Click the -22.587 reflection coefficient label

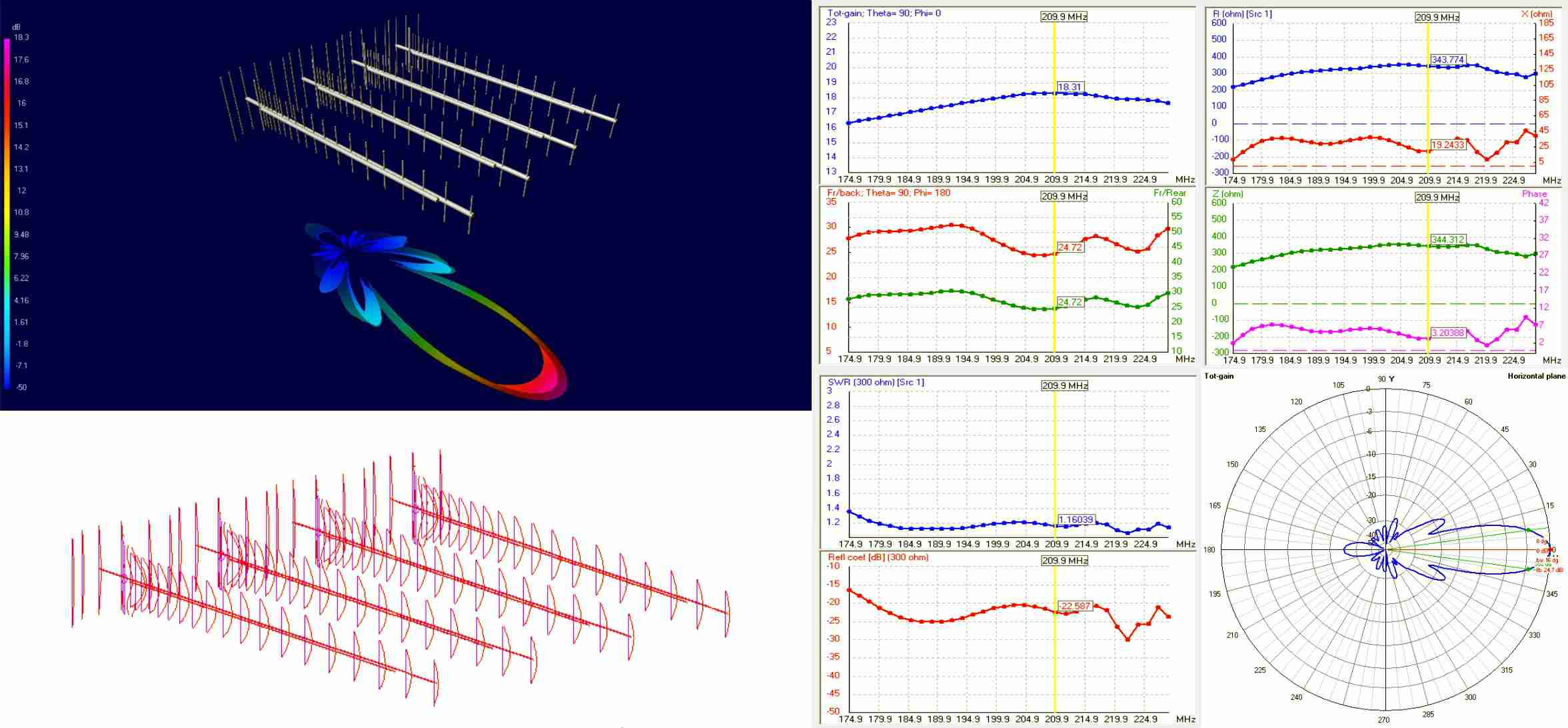click(x=1074, y=606)
